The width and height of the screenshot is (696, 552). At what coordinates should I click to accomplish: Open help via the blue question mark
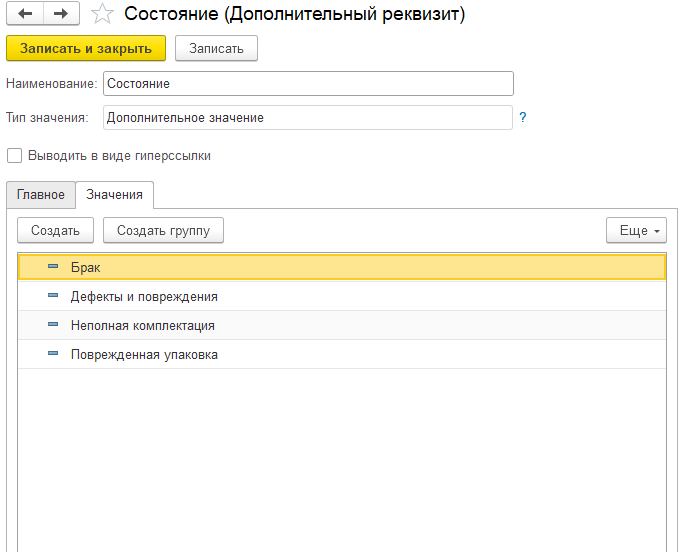pyautogui.click(x=522, y=118)
